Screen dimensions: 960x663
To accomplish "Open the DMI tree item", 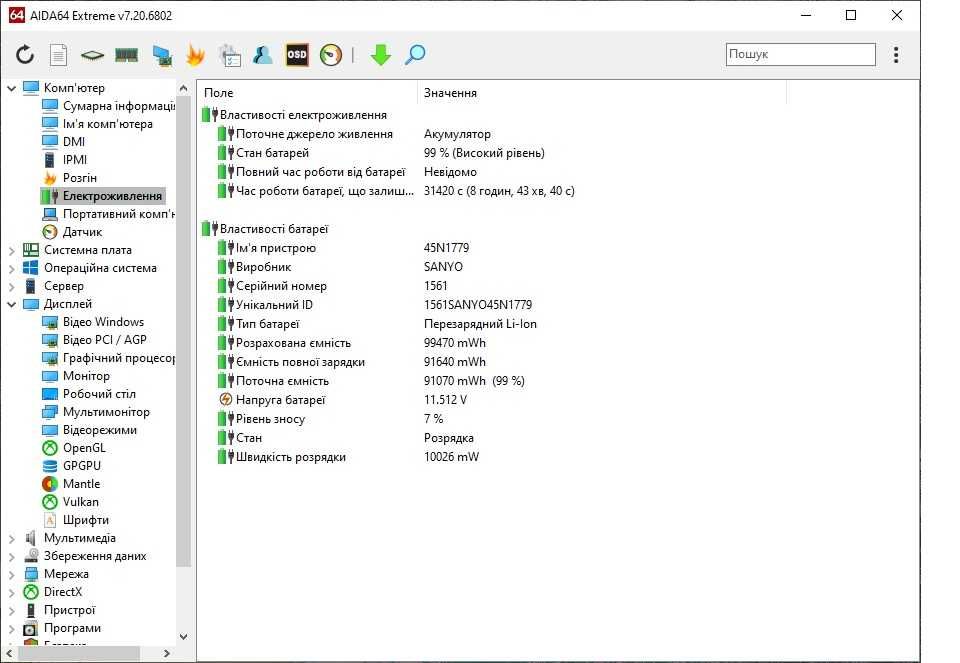I will [64, 141].
